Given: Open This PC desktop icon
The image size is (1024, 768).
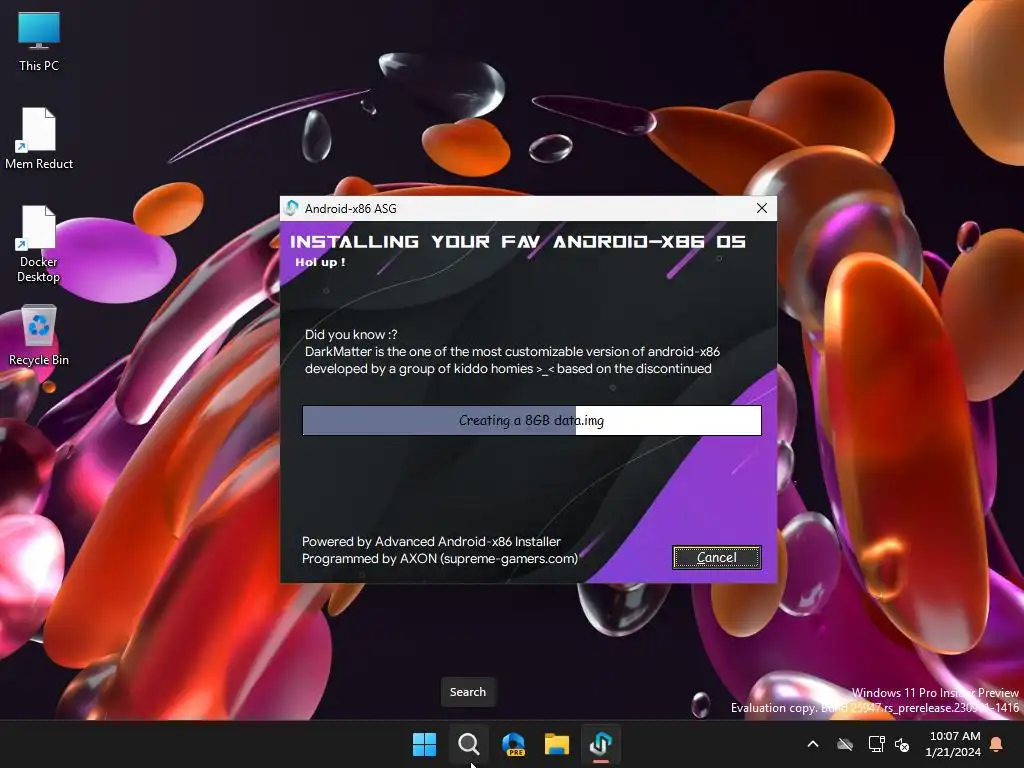Looking at the screenshot, I should click(x=39, y=41).
